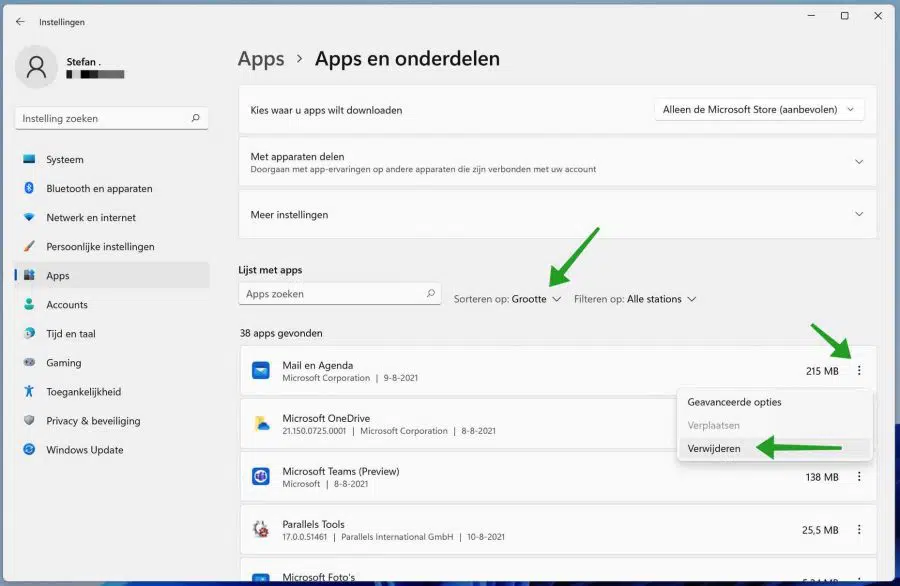900x586 pixels.
Task: Expand Met apparaten delen section
Action: coord(859,162)
